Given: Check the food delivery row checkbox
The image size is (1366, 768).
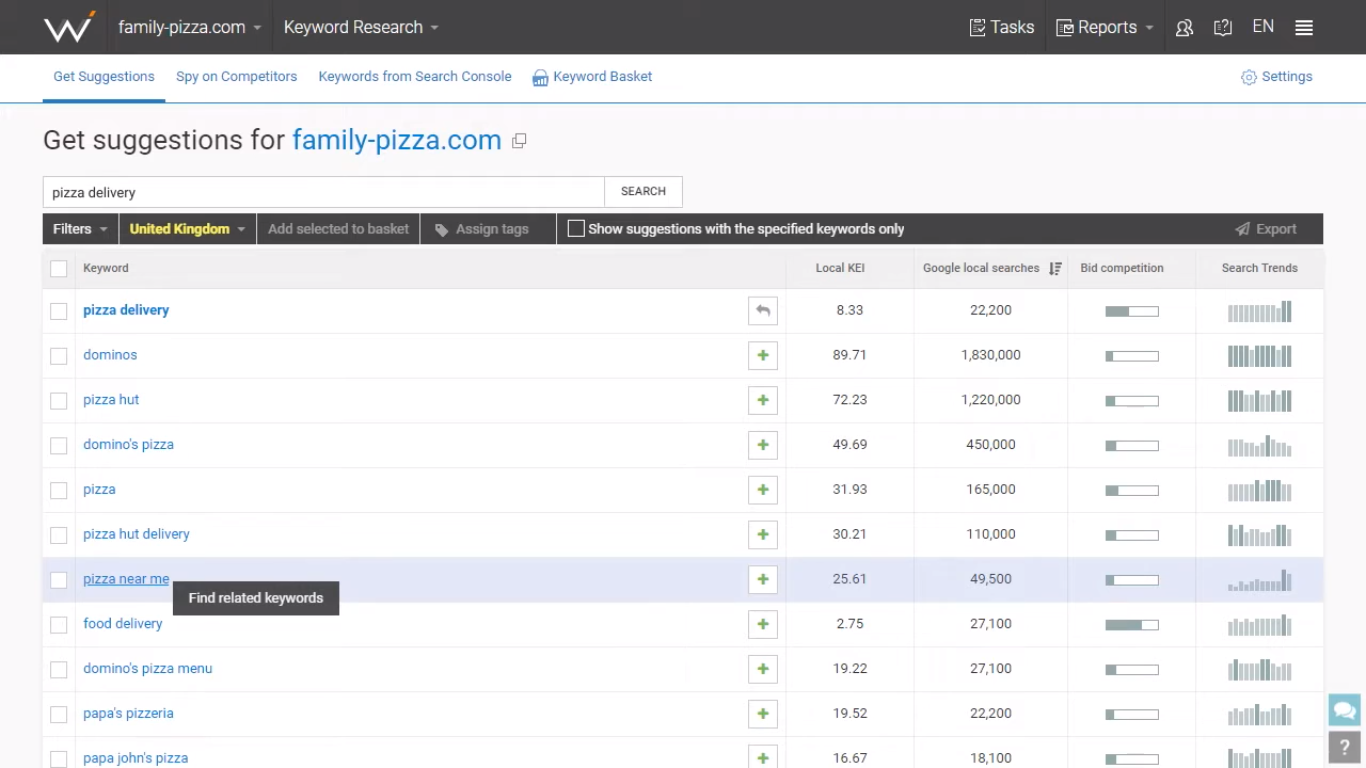Looking at the screenshot, I should (x=59, y=625).
